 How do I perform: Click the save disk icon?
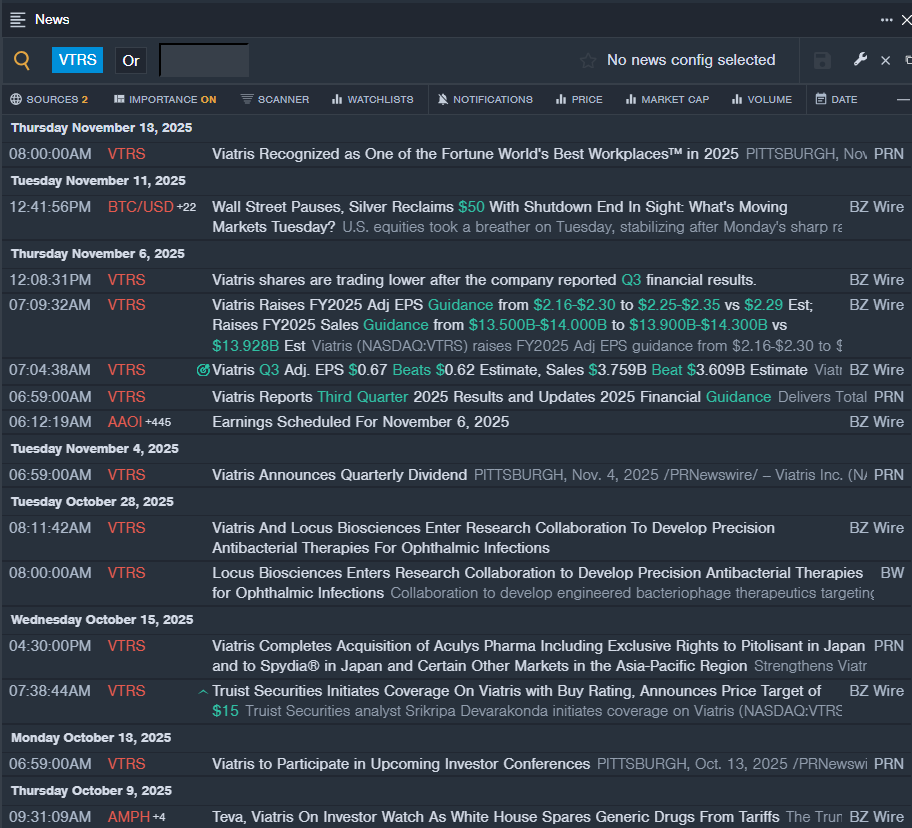[x=822, y=61]
